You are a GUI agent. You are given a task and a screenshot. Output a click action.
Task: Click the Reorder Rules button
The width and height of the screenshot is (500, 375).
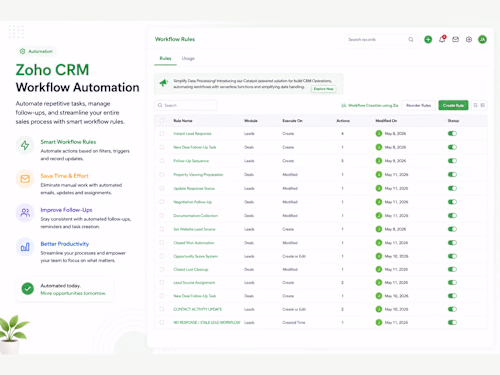click(419, 105)
